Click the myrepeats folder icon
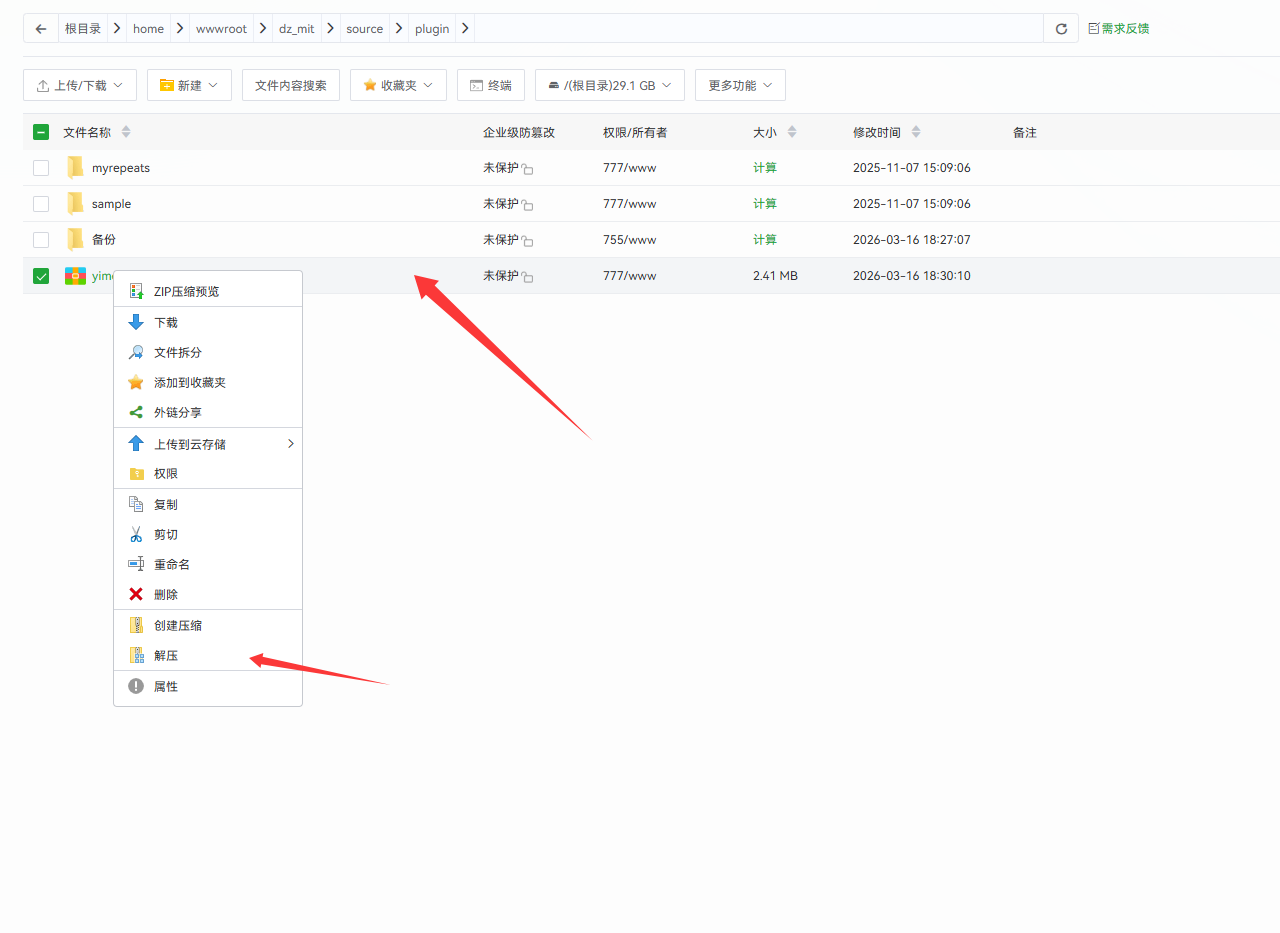Image resolution: width=1280 pixels, height=933 pixels. (x=75, y=168)
